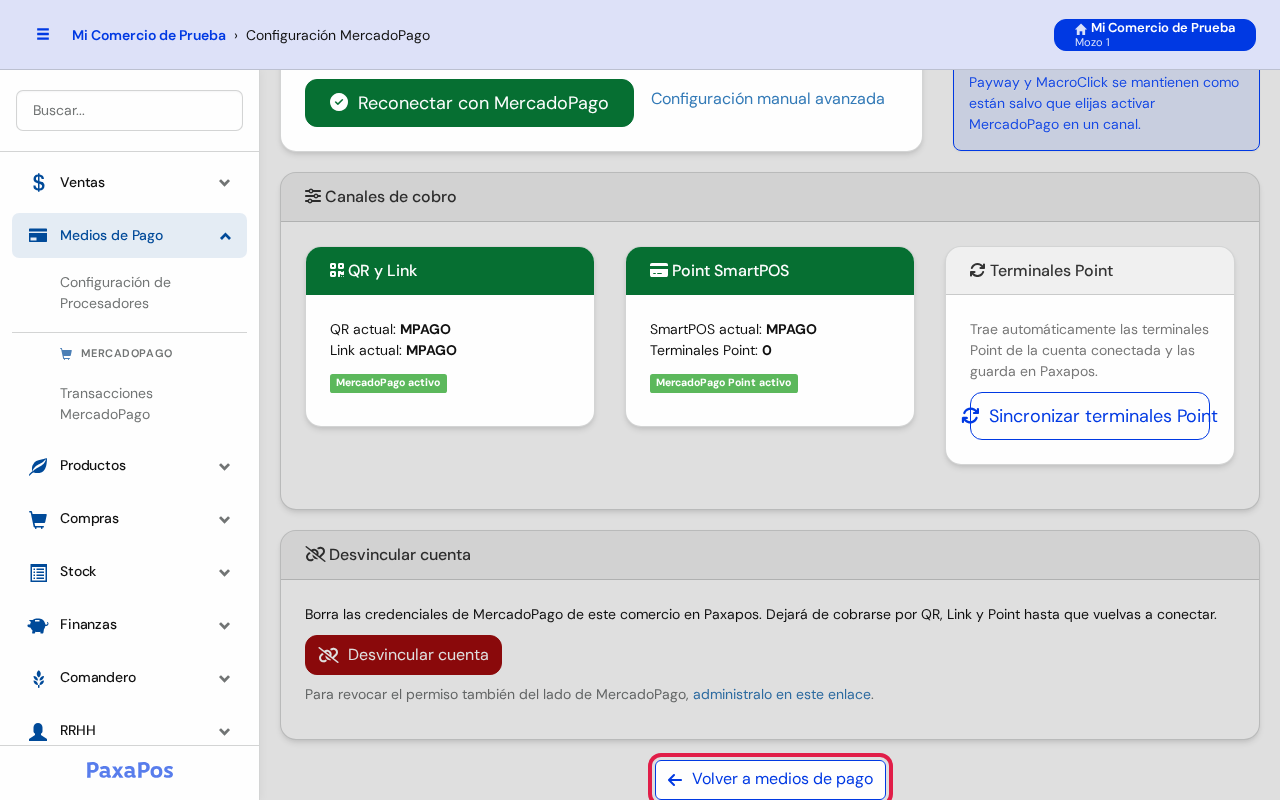Click Sincronizar terminales Point button

[x=1090, y=416]
